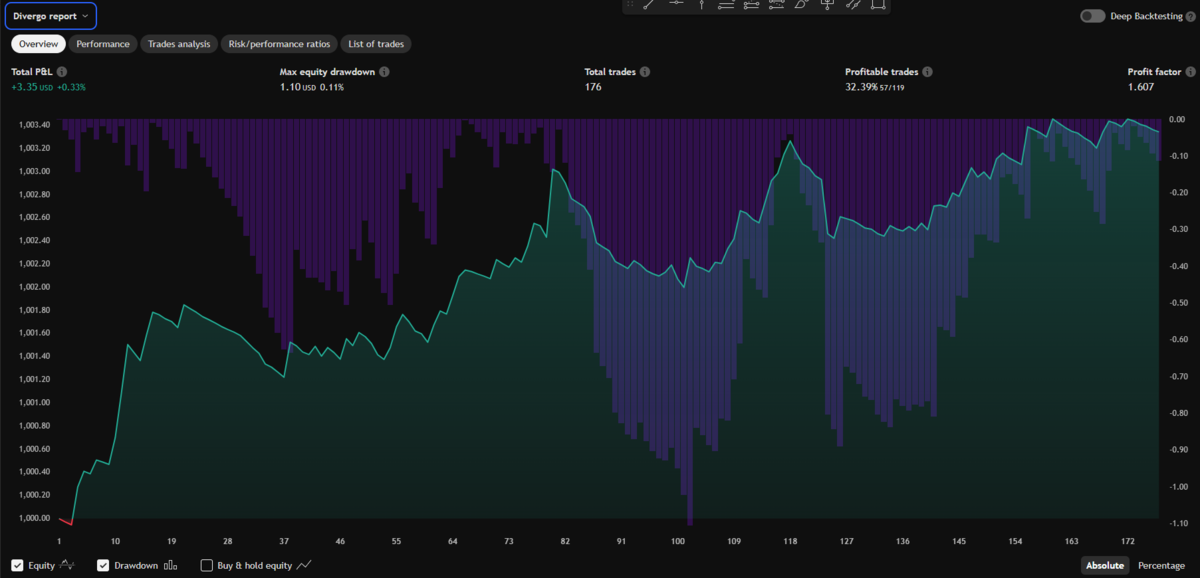
Task: Go to the Risk/performance ratios tab
Action: pos(280,44)
